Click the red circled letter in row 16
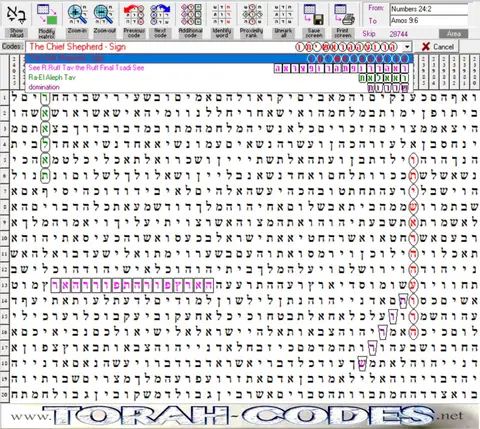The width and height of the screenshot is (480, 429). point(413,332)
